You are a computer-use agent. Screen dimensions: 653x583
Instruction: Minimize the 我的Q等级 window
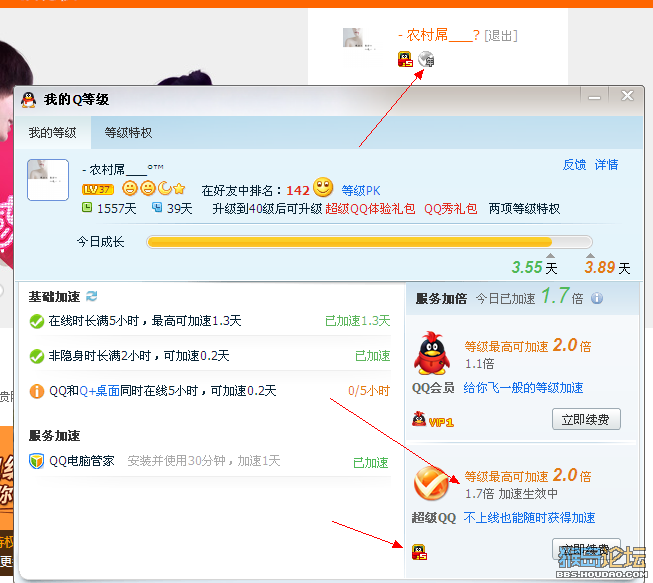[x=594, y=97]
